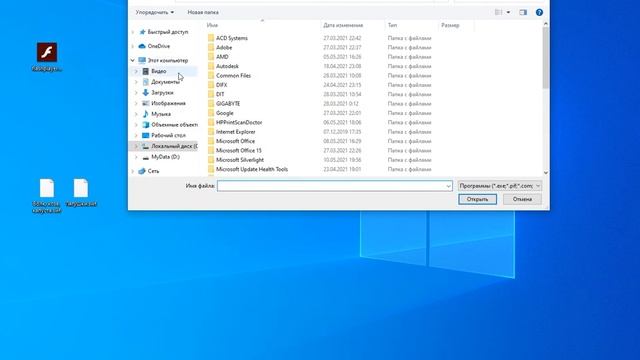Select the DIT folder
This screenshot has width=640, height=360.
click(x=220, y=94)
